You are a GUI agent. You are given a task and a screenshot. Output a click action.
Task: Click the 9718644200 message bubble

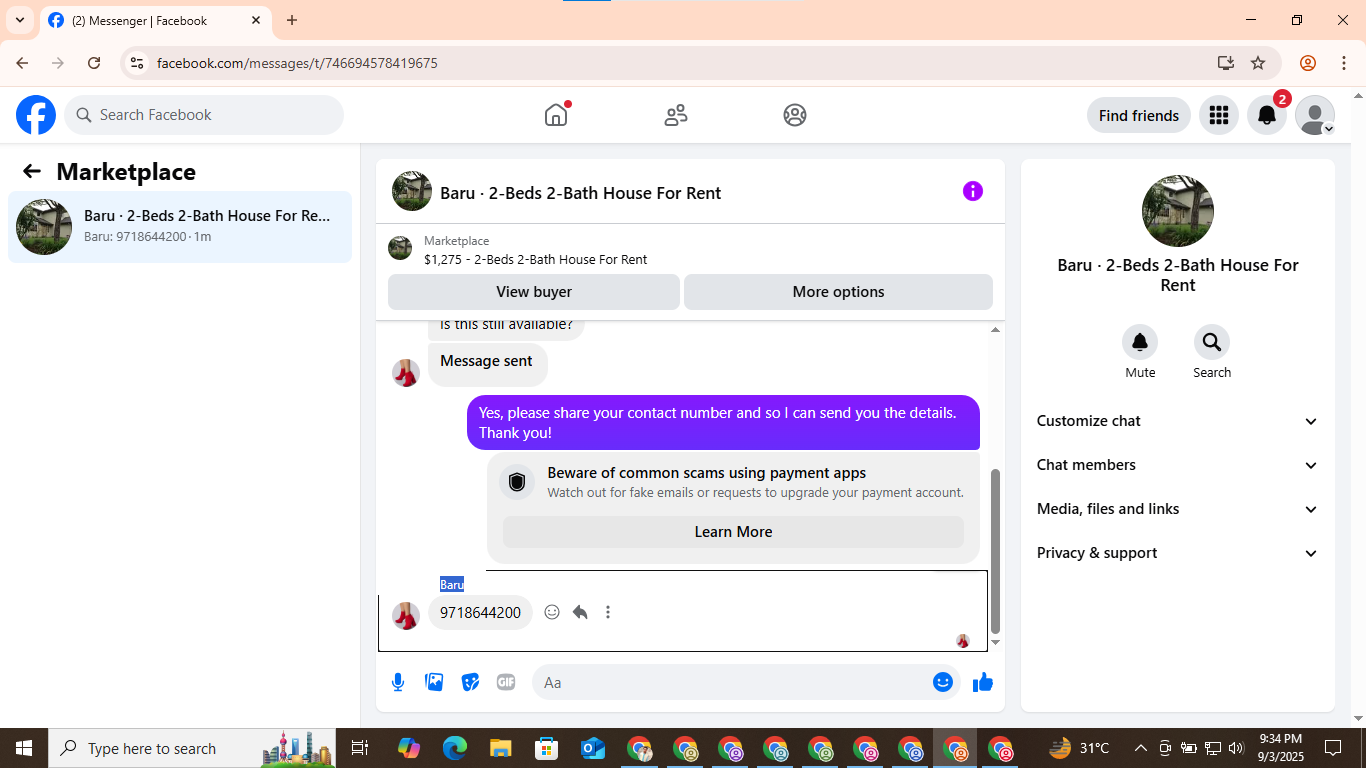click(480, 612)
